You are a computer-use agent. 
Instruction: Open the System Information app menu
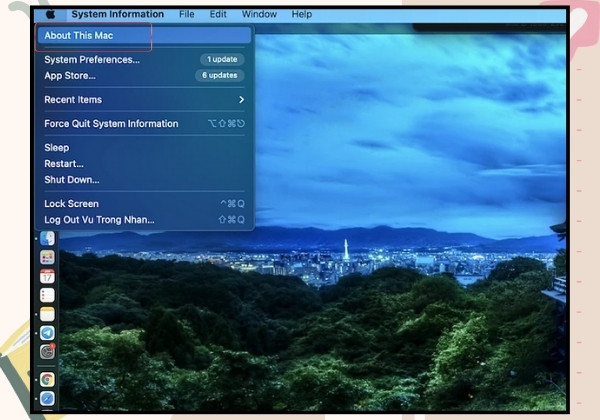click(x=117, y=15)
